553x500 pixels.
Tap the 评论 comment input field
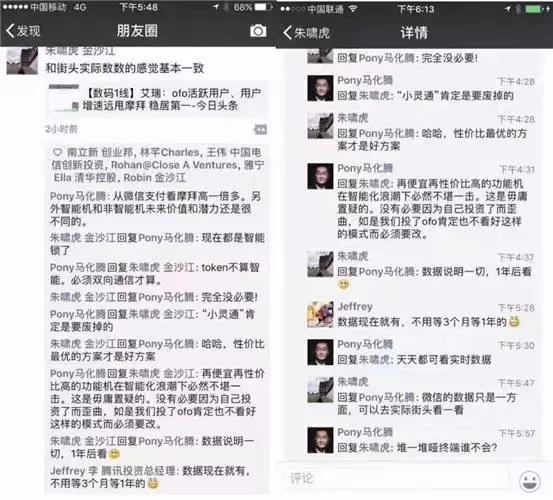click(396, 478)
